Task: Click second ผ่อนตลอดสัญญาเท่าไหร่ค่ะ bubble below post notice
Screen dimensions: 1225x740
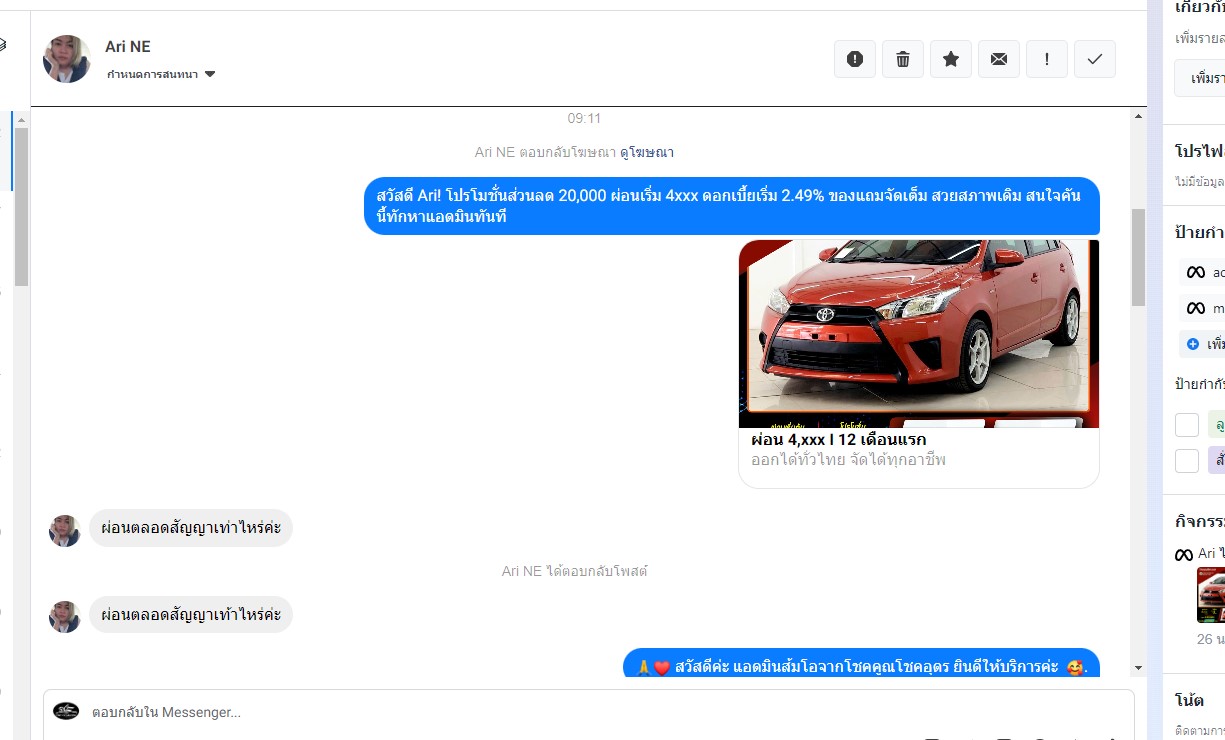Action: 191,614
